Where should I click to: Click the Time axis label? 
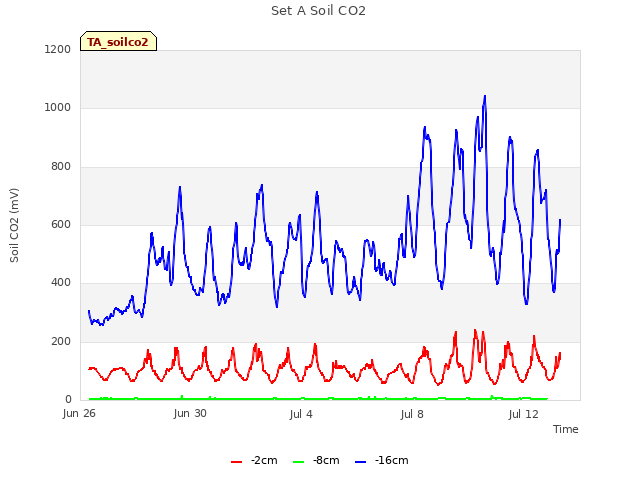(566, 429)
